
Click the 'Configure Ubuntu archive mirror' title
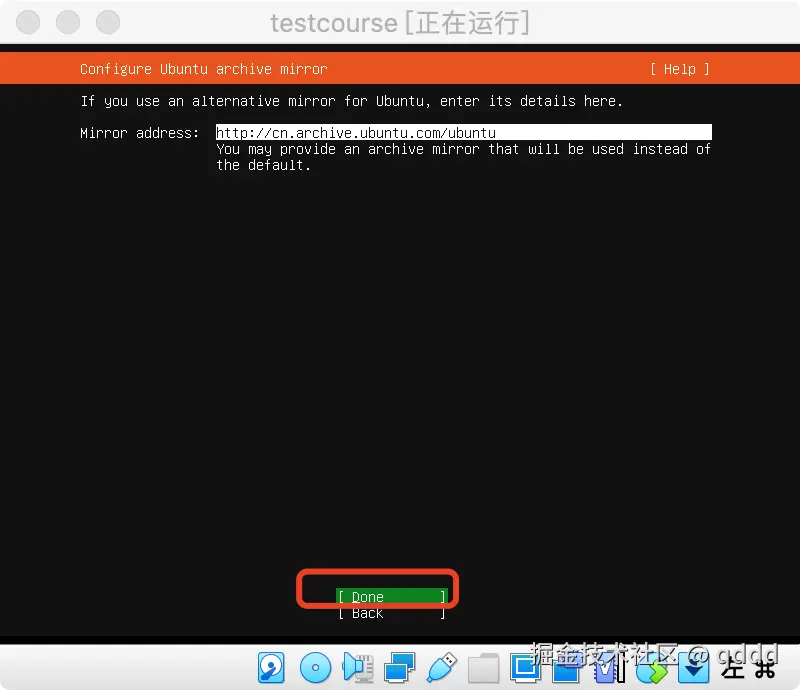pos(204,69)
